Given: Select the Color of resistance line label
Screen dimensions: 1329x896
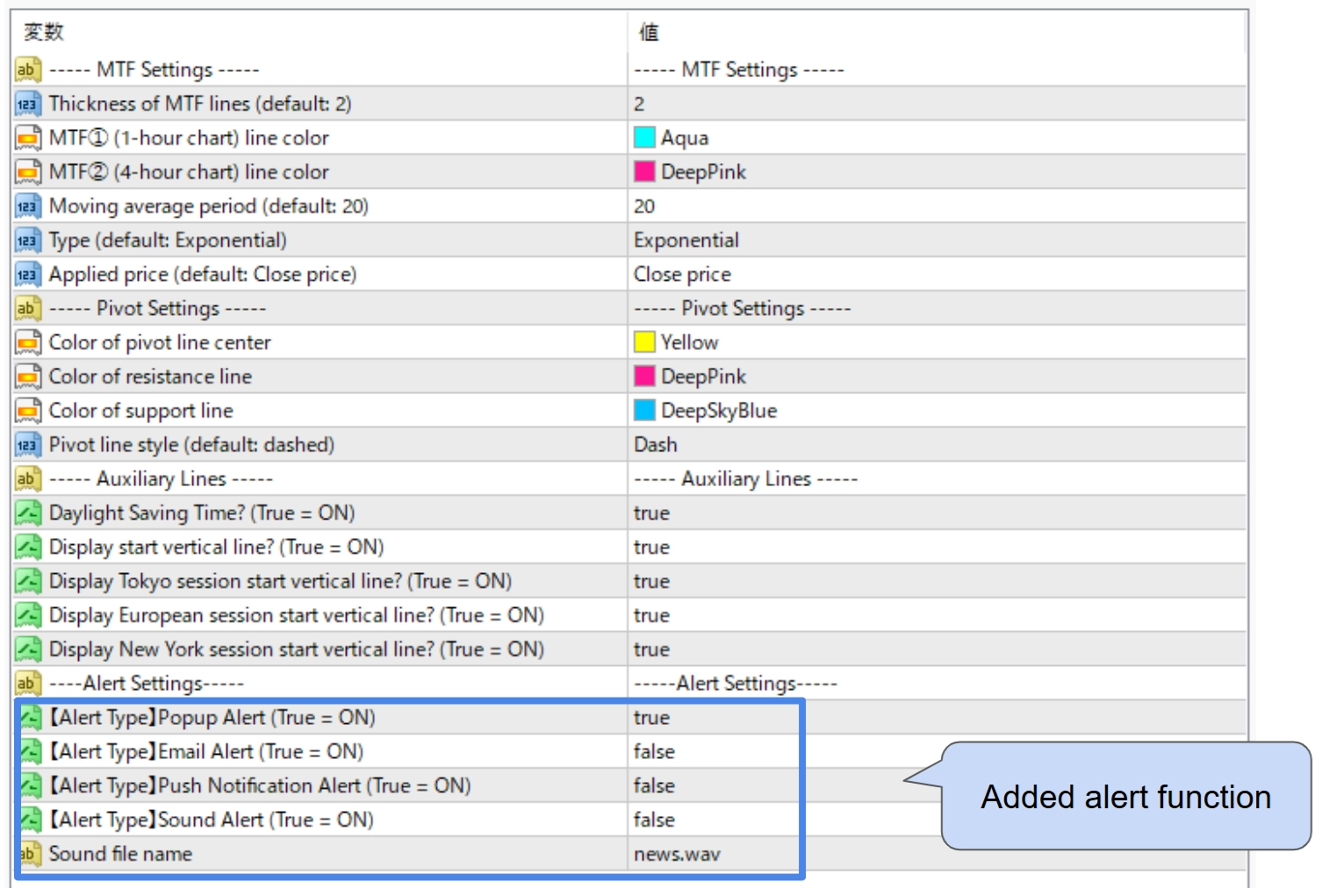Looking at the screenshot, I should (x=150, y=376).
